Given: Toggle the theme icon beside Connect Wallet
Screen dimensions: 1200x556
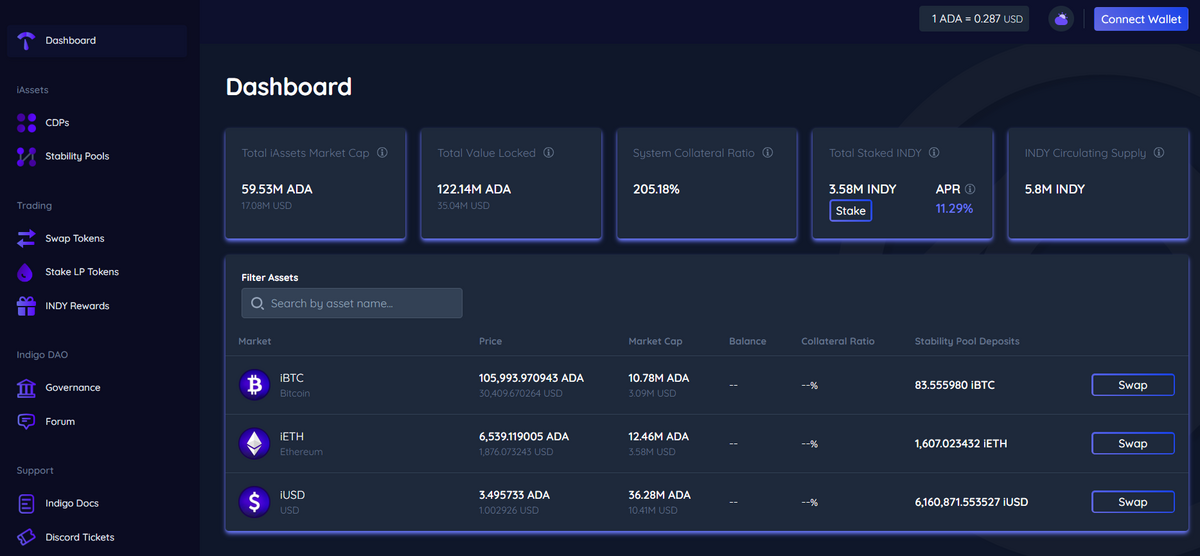Looking at the screenshot, I should [1061, 19].
